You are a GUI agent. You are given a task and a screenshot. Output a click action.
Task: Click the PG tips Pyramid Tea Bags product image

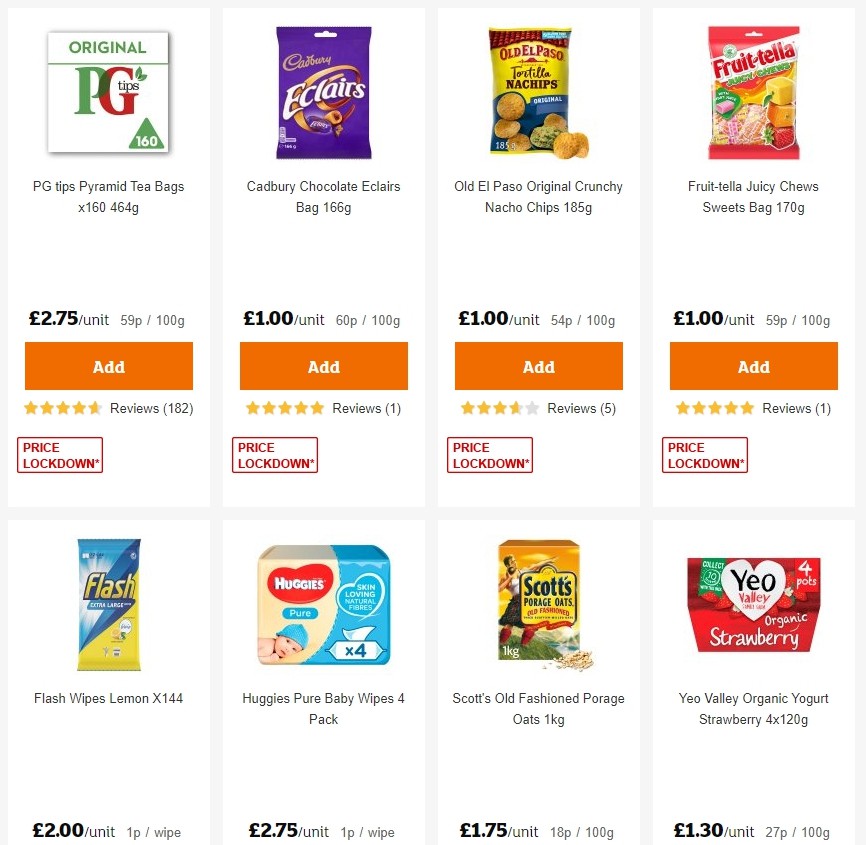[x=108, y=92]
